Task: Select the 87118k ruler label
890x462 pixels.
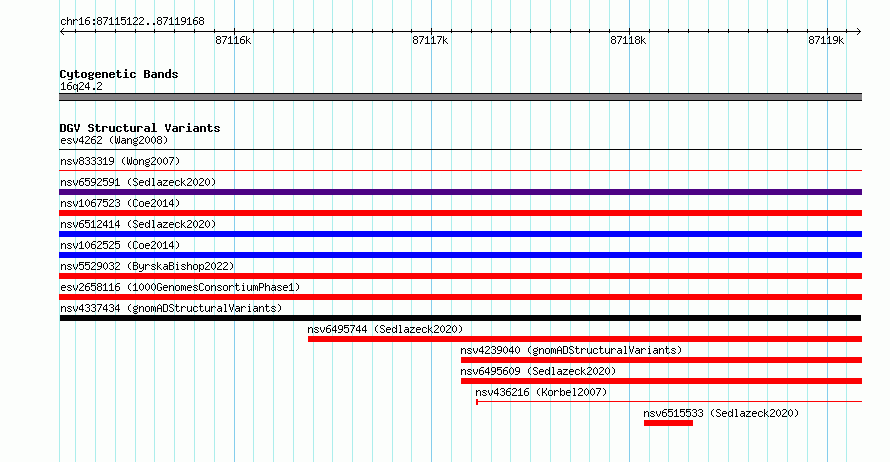Action: tap(628, 40)
